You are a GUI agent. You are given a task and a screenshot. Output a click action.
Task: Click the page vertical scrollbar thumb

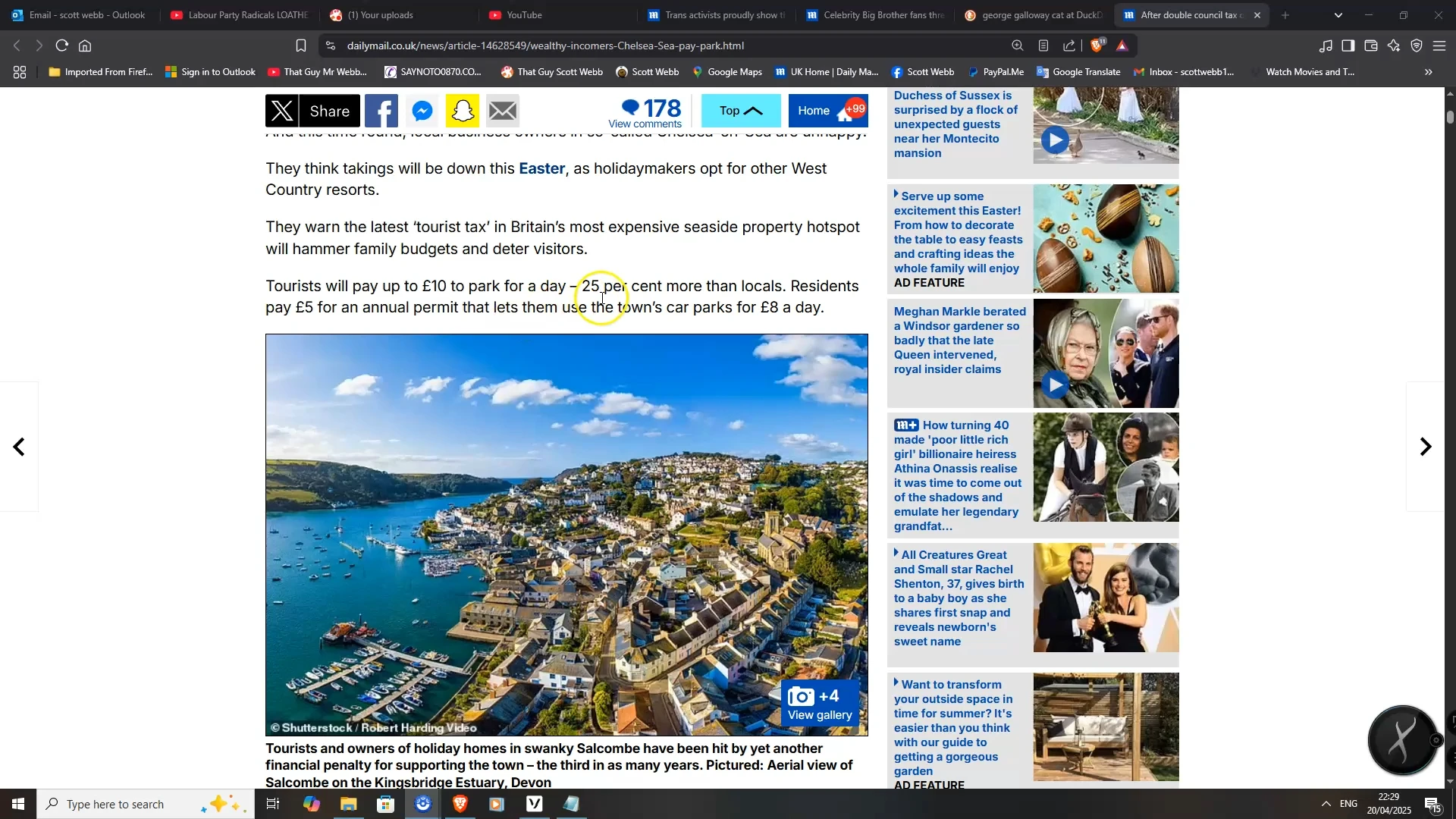pos(1450,117)
